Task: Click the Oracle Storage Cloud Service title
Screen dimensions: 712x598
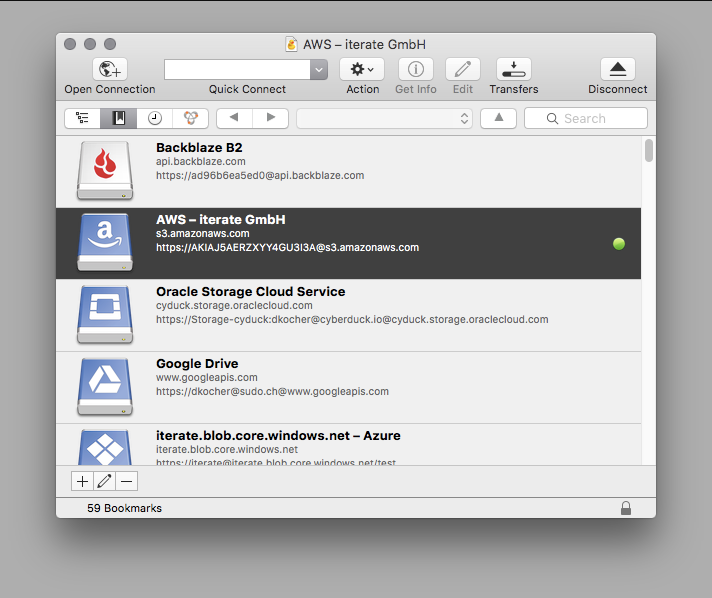Action: click(x=251, y=292)
